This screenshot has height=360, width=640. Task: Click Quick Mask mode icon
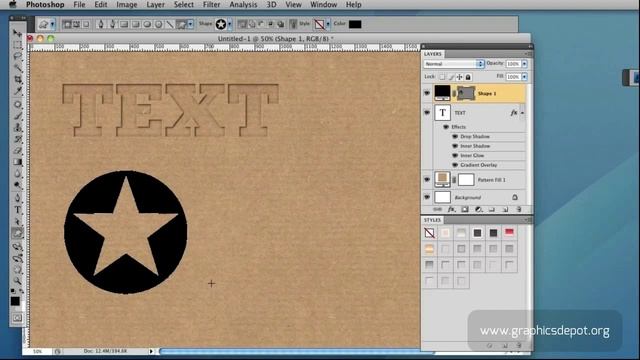pos(17,318)
